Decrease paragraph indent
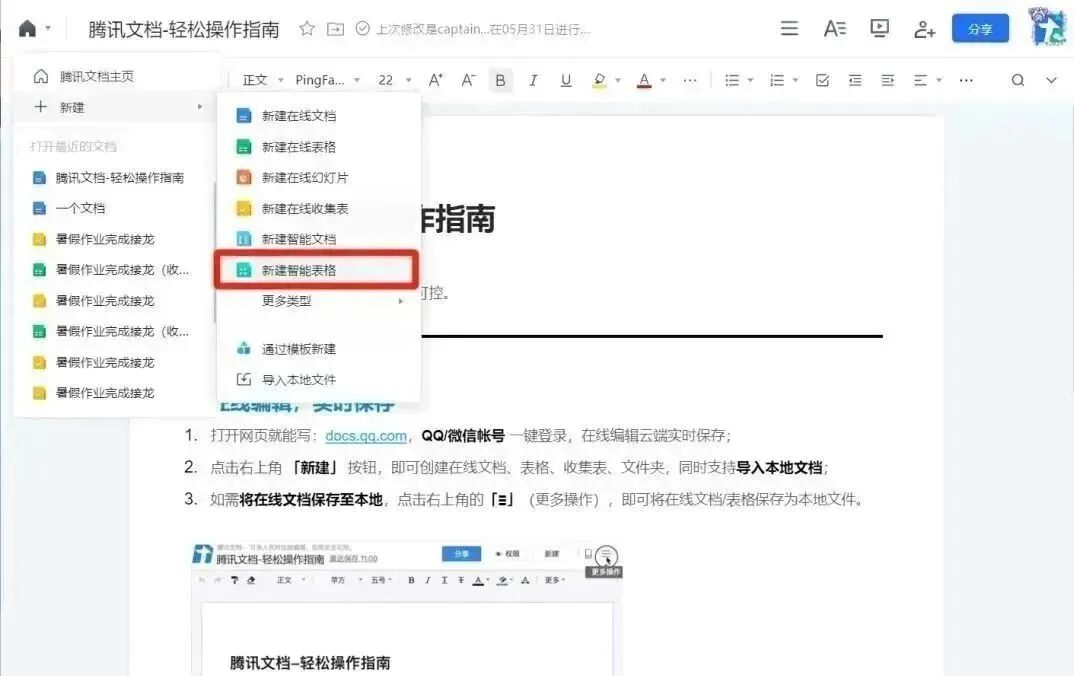 coord(855,80)
